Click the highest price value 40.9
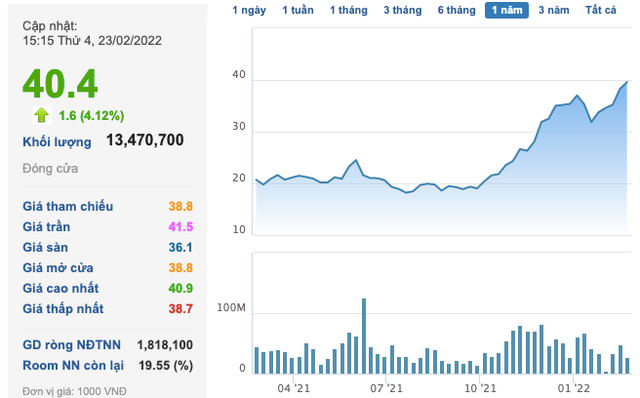640x398 pixels. click(x=181, y=288)
